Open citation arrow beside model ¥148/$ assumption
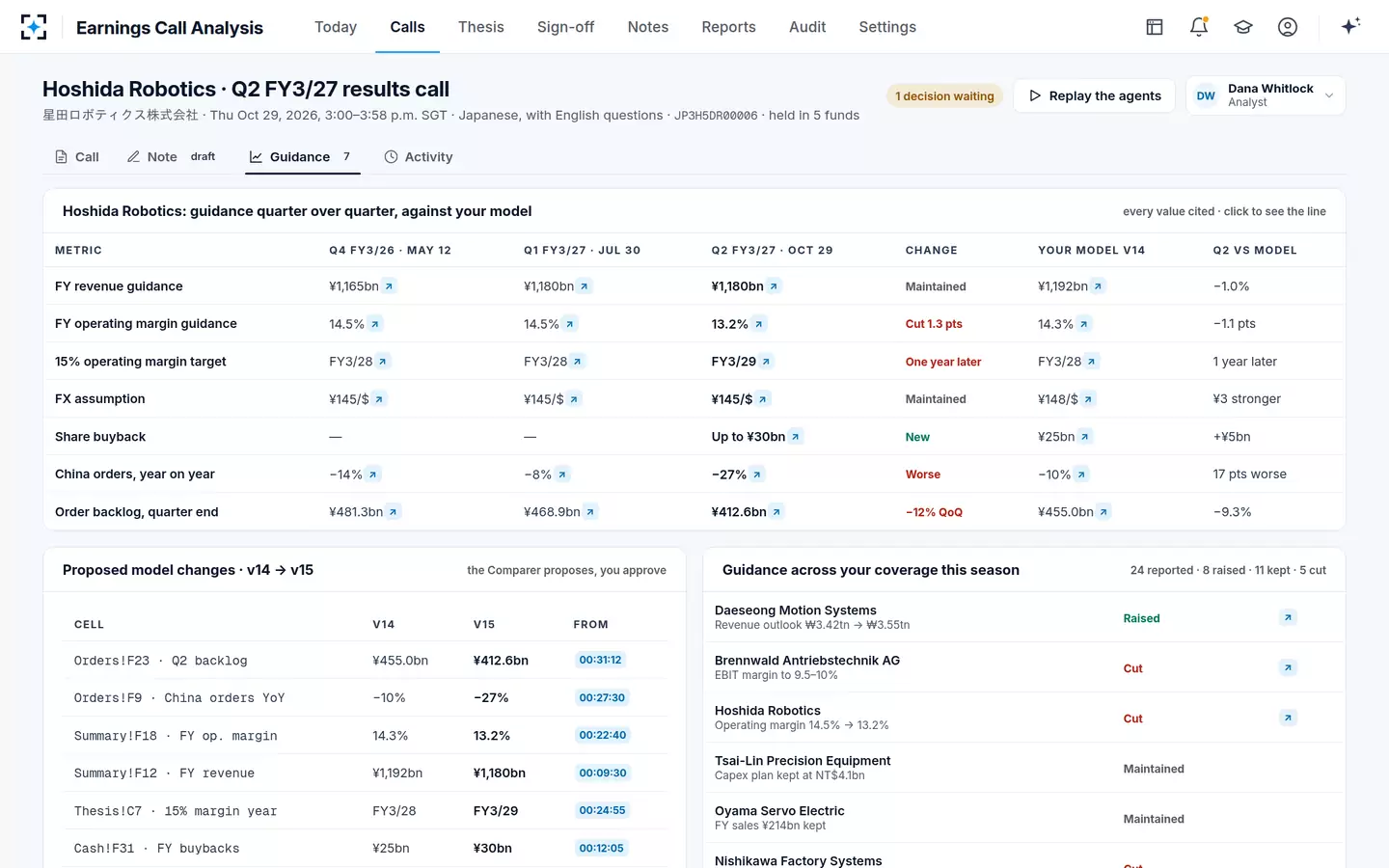This screenshot has height=868, width=1389. [x=1088, y=399]
